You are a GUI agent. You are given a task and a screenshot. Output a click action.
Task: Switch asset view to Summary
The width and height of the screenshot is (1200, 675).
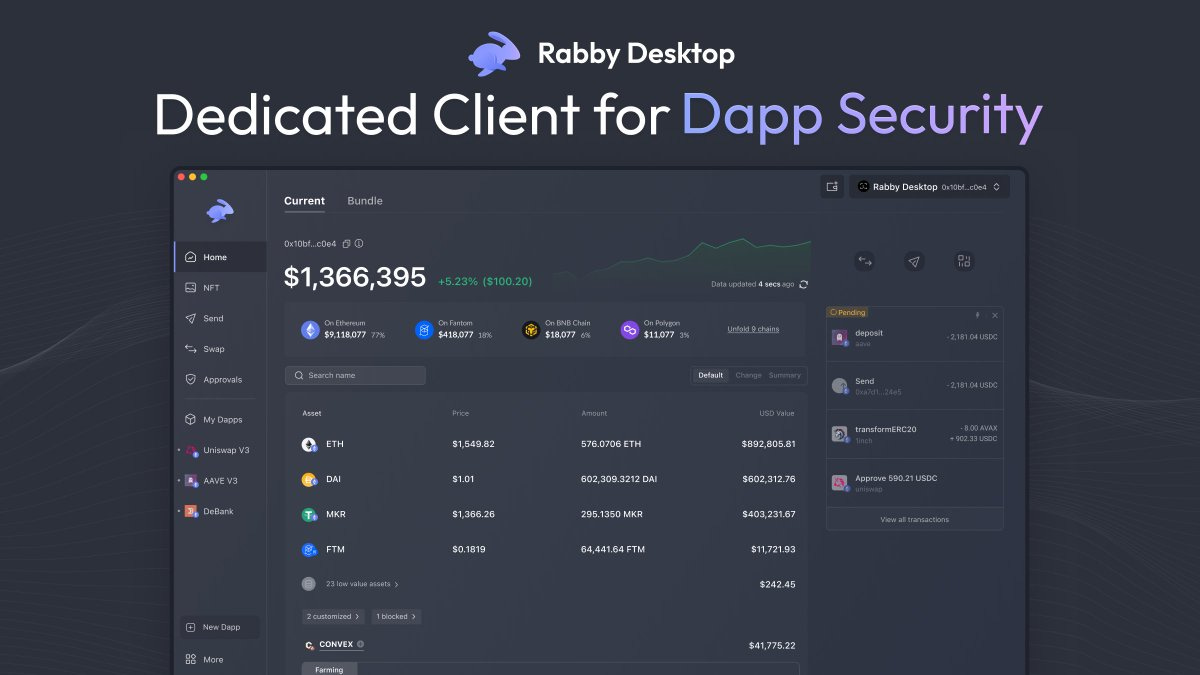[785, 375]
